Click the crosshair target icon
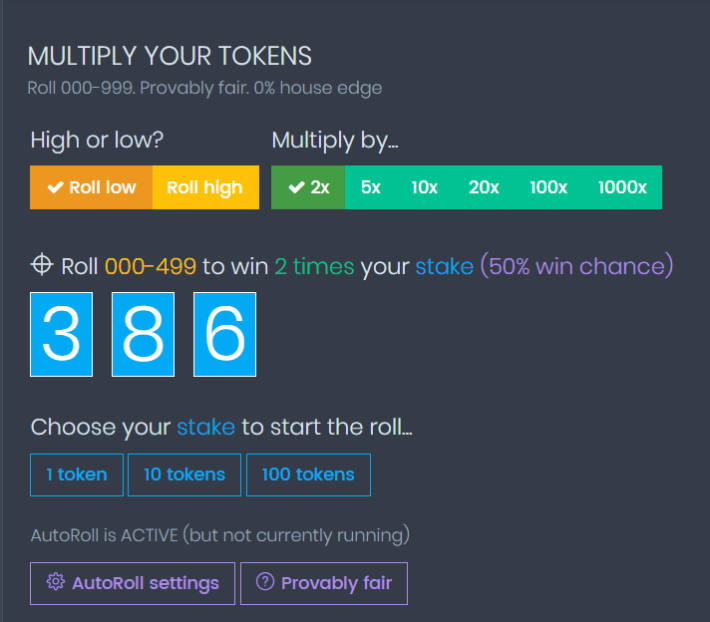The image size is (710, 622). click(x=42, y=265)
